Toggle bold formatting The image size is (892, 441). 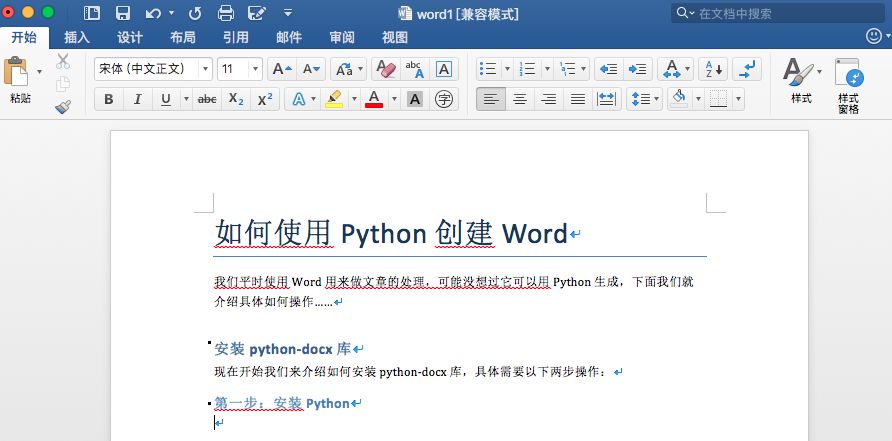[109, 100]
